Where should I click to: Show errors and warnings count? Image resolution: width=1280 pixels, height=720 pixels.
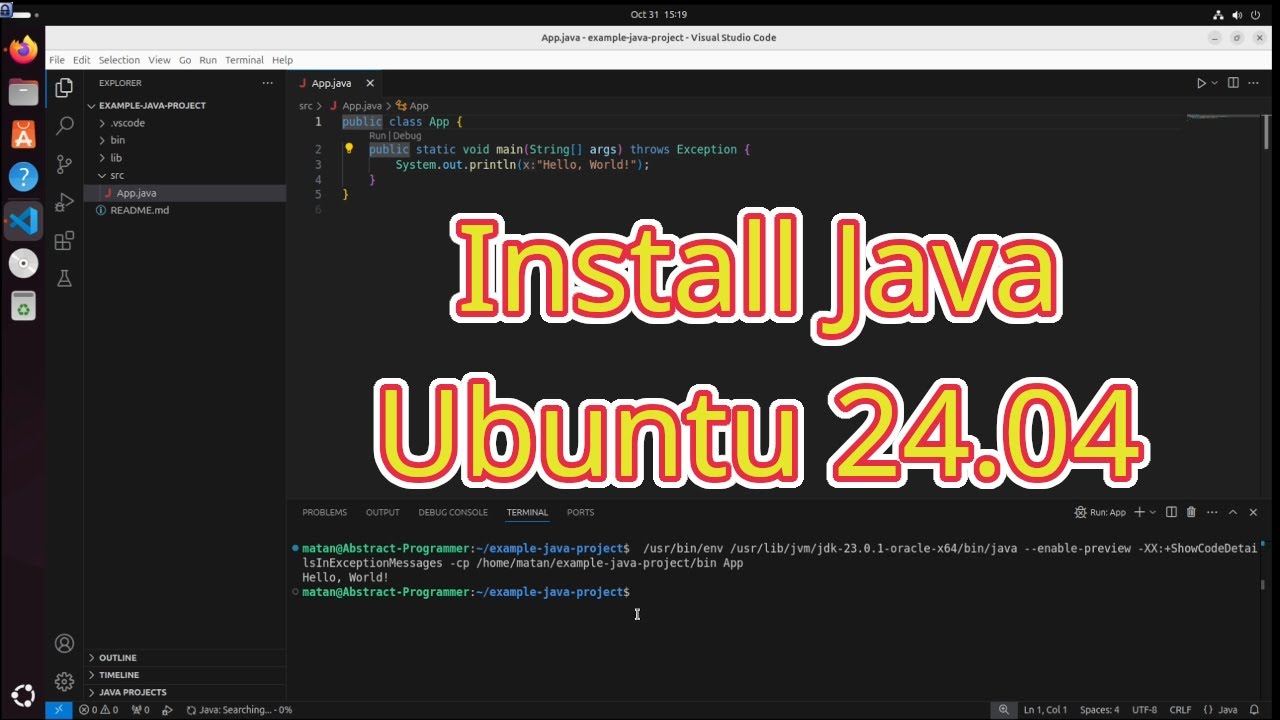(x=98, y=710)
